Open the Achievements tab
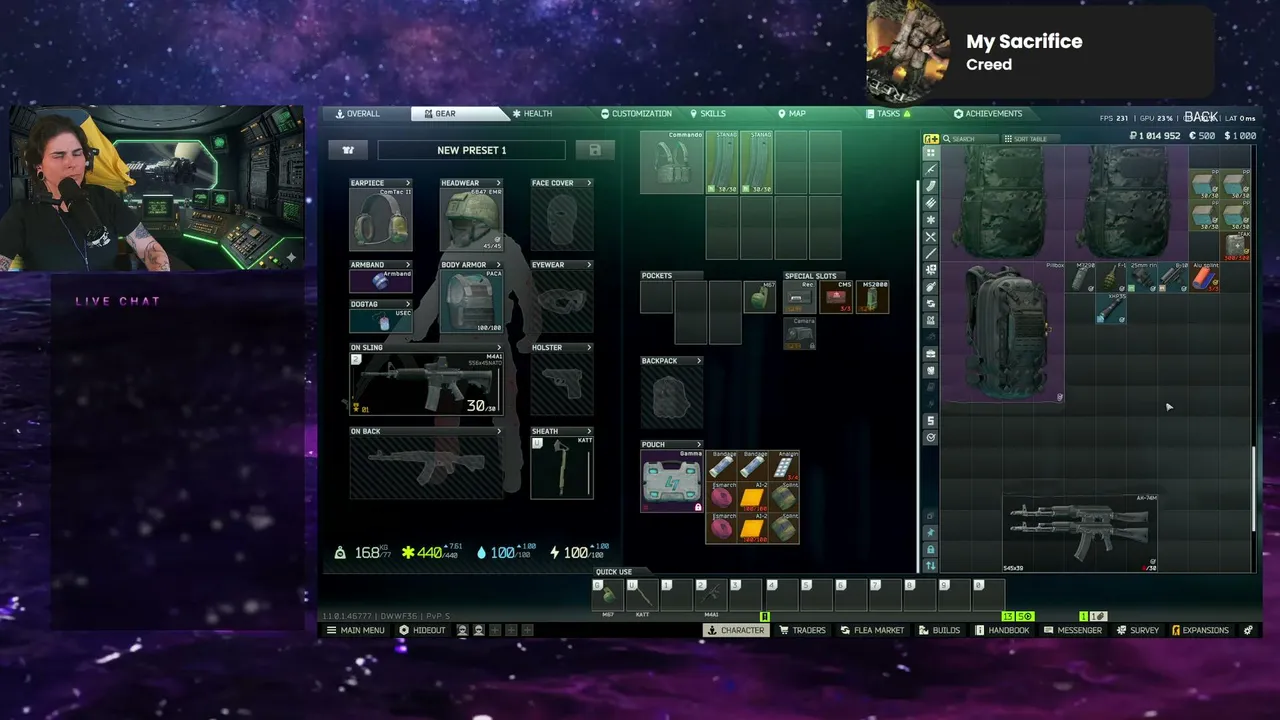 (988, 114)
